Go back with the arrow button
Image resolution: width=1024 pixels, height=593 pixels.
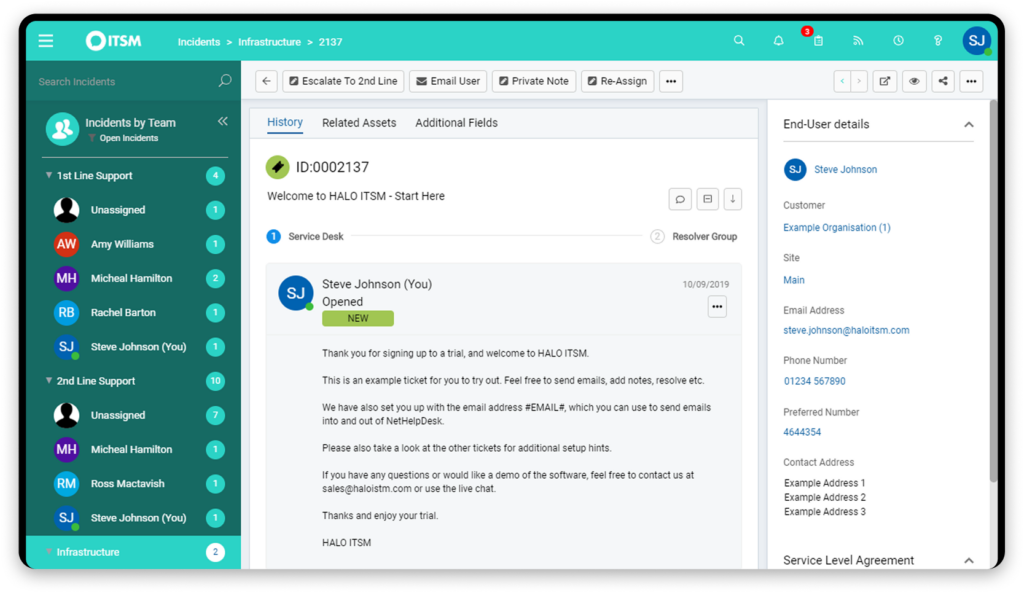click(x=266, y=81)
